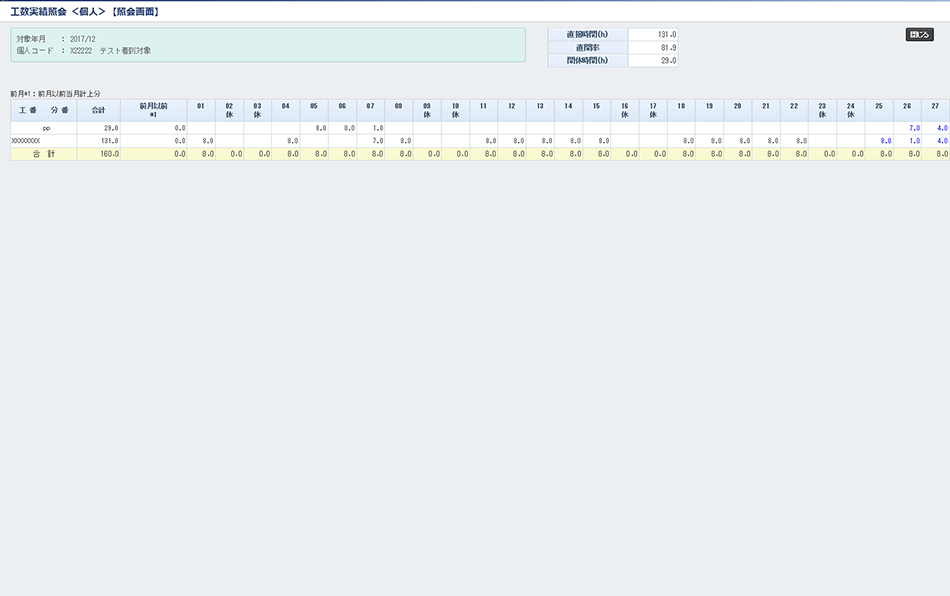Image resolution: width=950 pixels, height=596 pixels.
Task: Open the blue 7.0 value in pp row
Action: 914,128
